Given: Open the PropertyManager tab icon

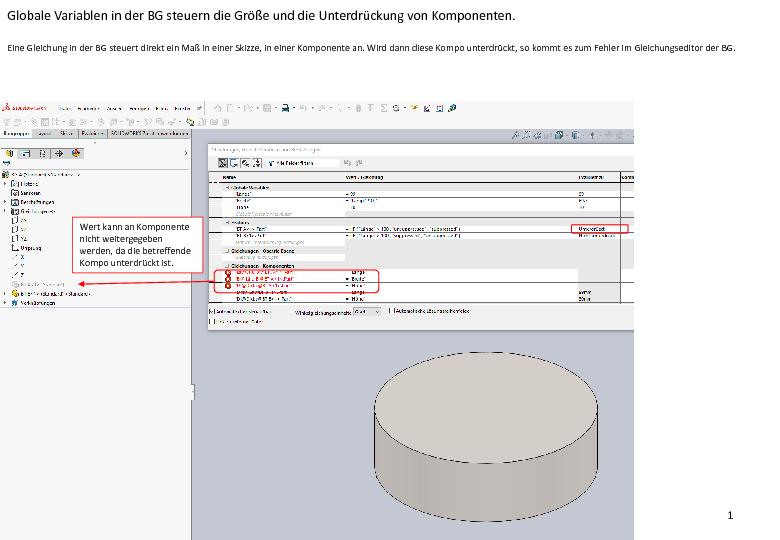Looking at the screenshot, I should pos(26,153).
